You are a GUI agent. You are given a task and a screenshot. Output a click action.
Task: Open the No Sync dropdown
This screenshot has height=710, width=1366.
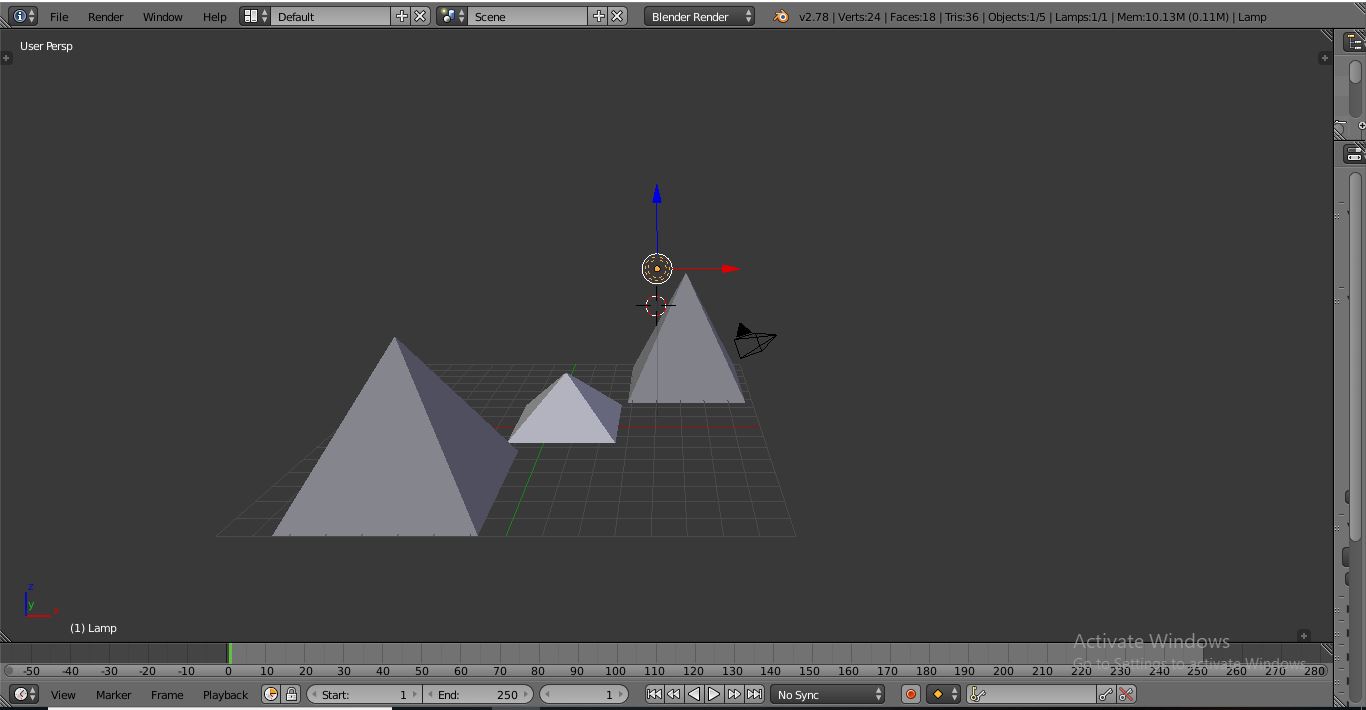[829, 694]
